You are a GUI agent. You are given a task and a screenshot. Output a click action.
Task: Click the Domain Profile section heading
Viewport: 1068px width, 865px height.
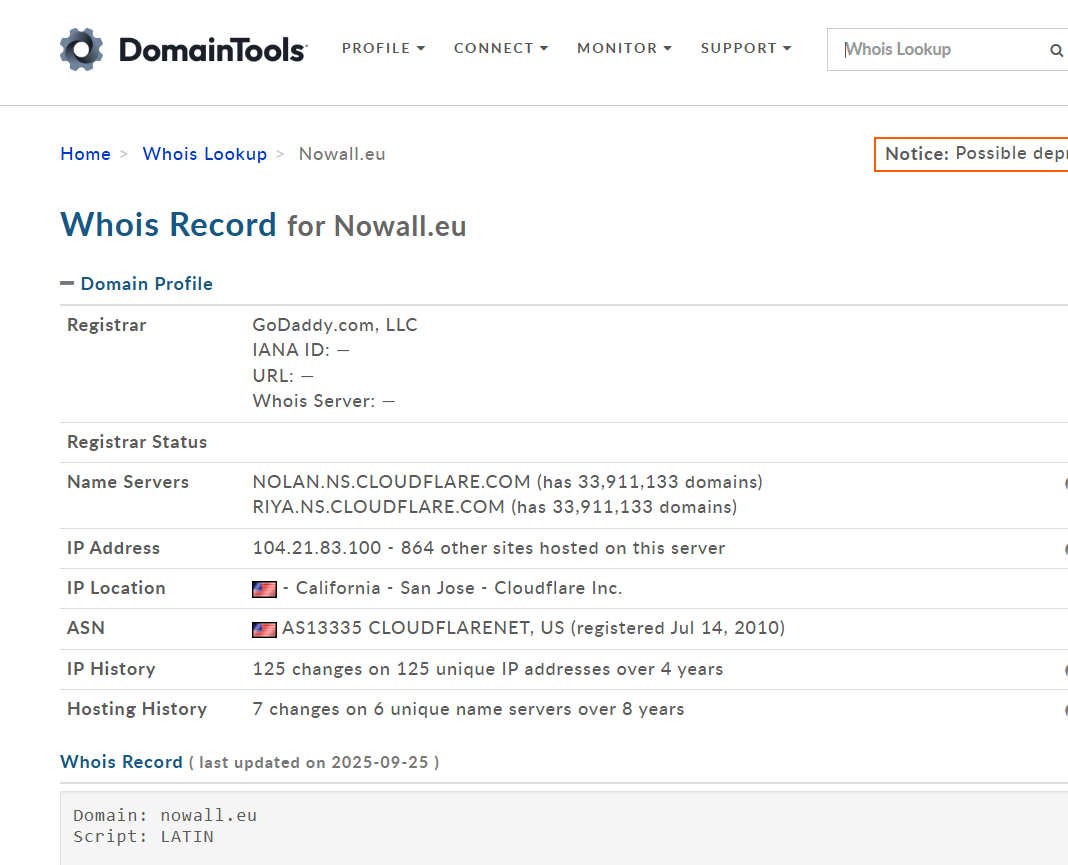(x=146, y=284)
